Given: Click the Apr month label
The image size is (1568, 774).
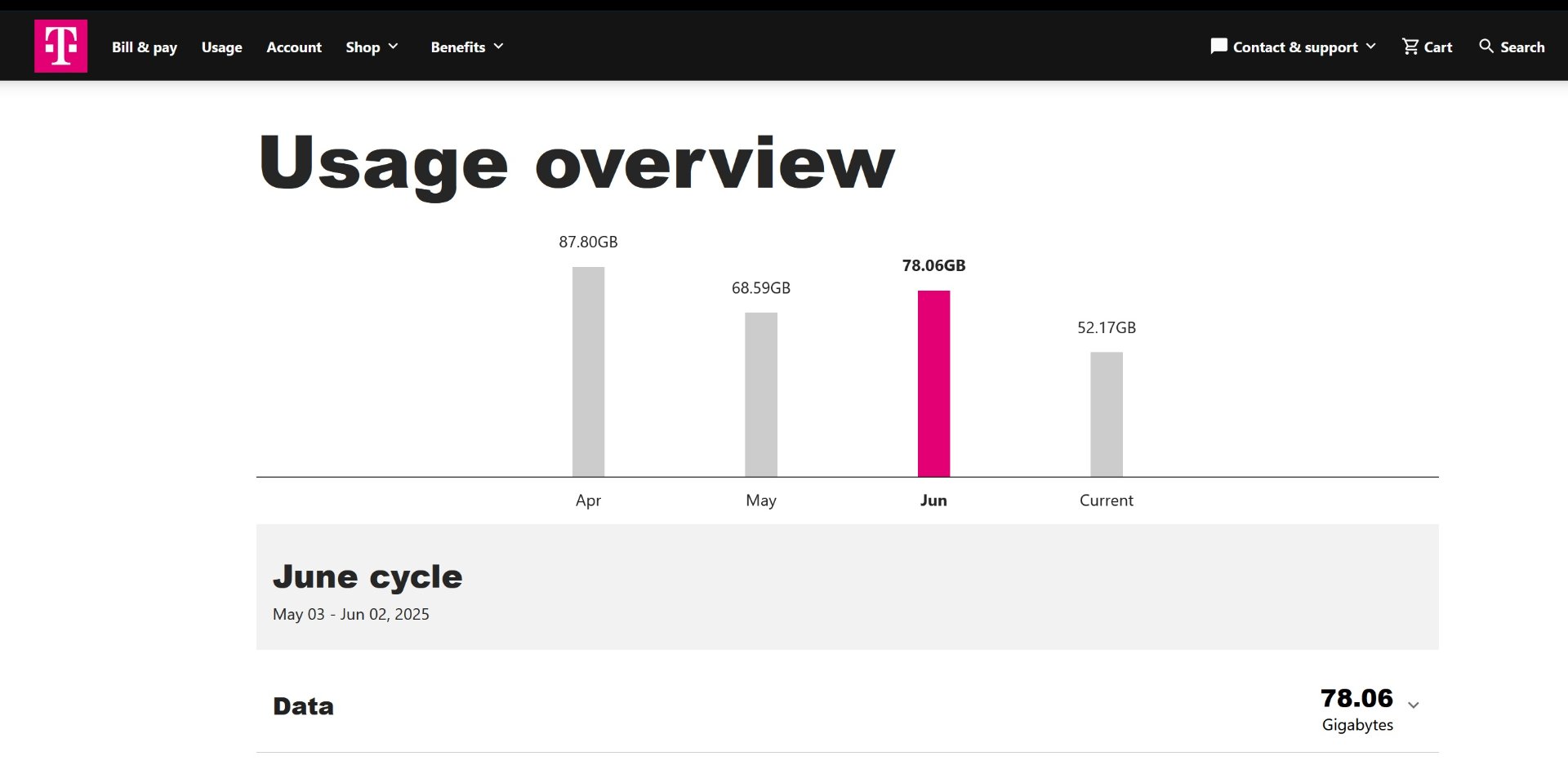Looking at the screenshot, I should (x=588, y=500).
